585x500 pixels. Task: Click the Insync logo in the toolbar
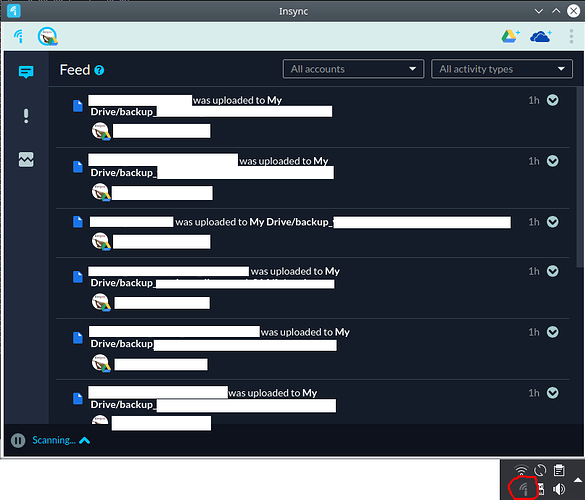(18, 36)
